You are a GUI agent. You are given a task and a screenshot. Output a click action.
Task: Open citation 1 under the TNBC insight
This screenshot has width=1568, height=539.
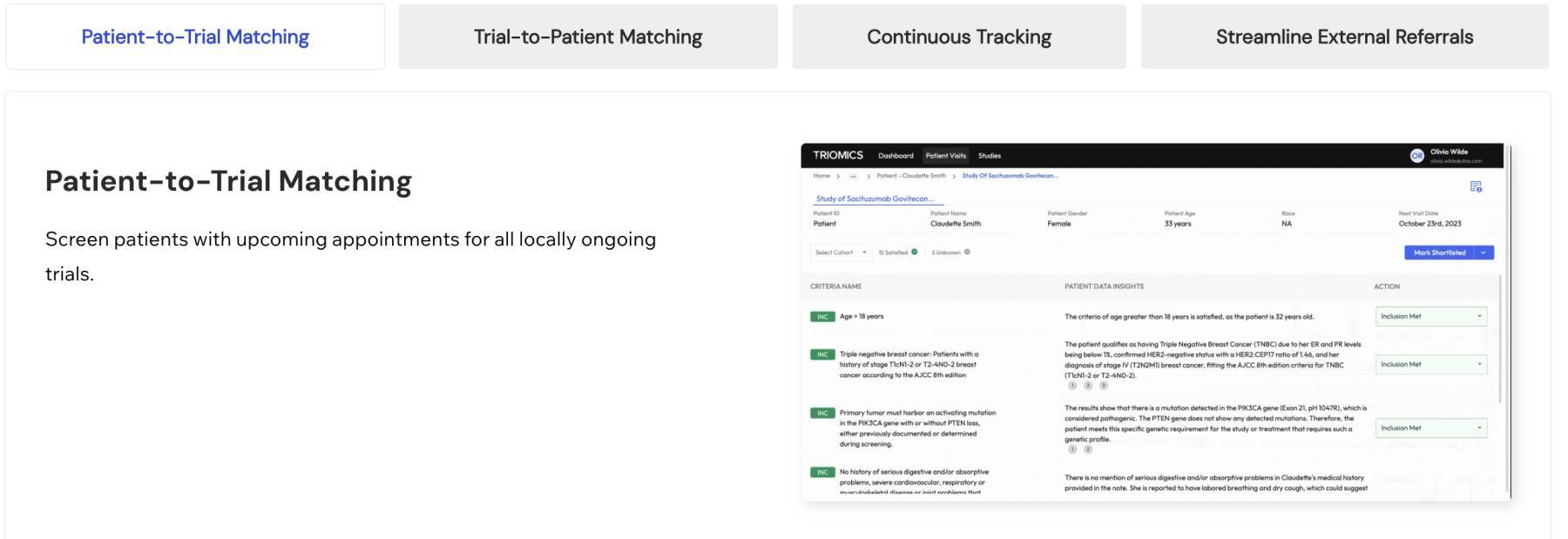pyautogui.click(x=1072, y=386)
